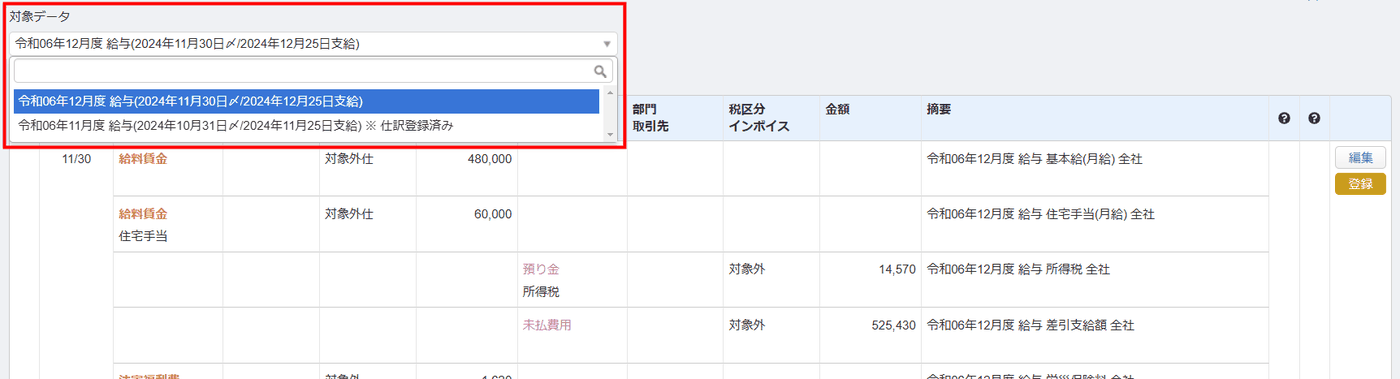Click 対象外 in the 預り金 row

(747, 269)
